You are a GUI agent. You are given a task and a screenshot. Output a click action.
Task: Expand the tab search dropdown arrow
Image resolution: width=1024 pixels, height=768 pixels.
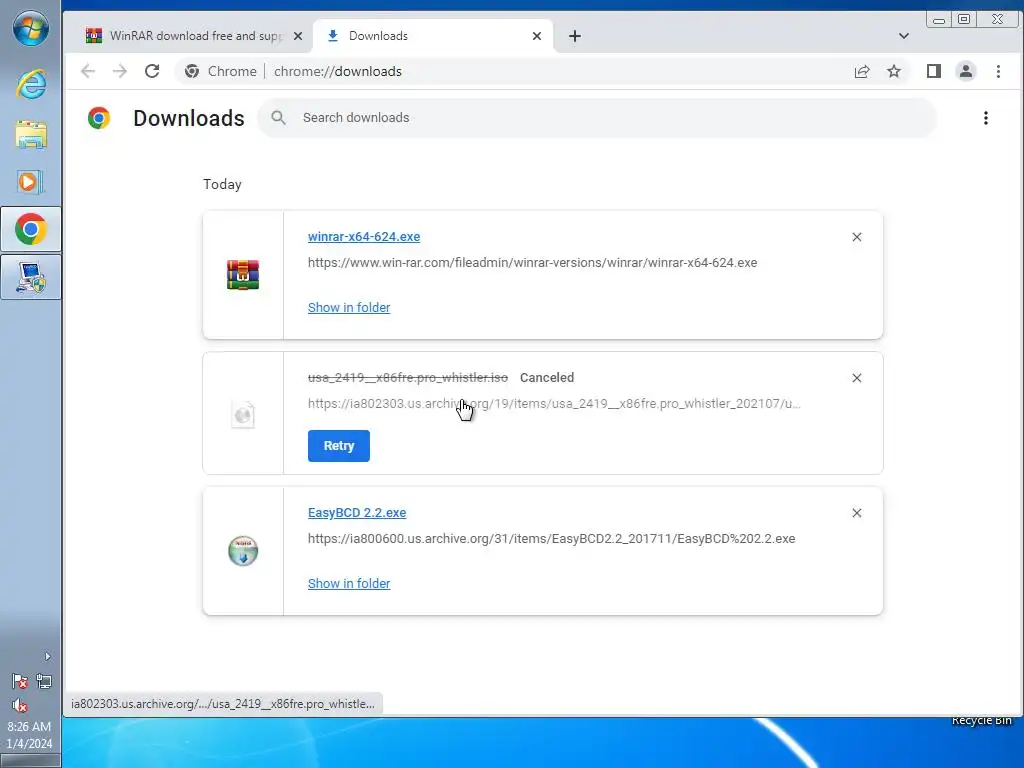[904, 36]
